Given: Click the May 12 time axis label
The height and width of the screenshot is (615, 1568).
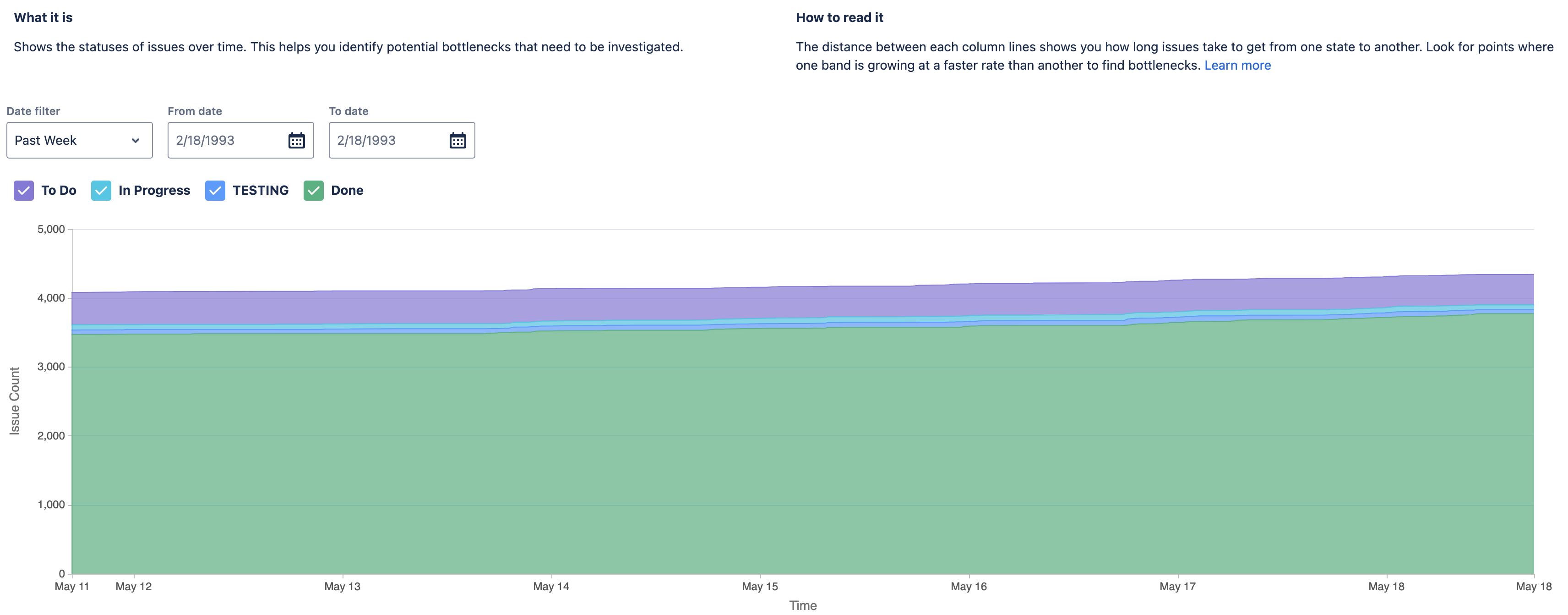Looking at the screenshot, I should (133, 587).
